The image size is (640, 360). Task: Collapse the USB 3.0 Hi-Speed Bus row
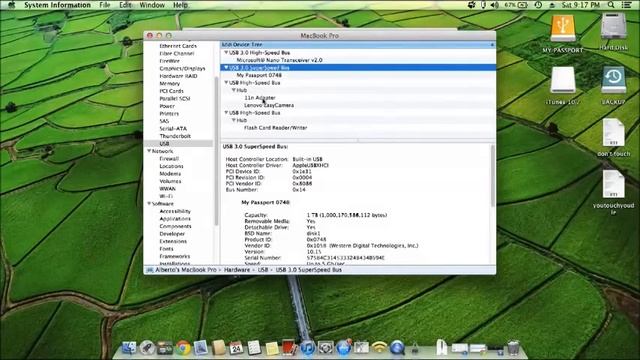(x=226, y=53)
